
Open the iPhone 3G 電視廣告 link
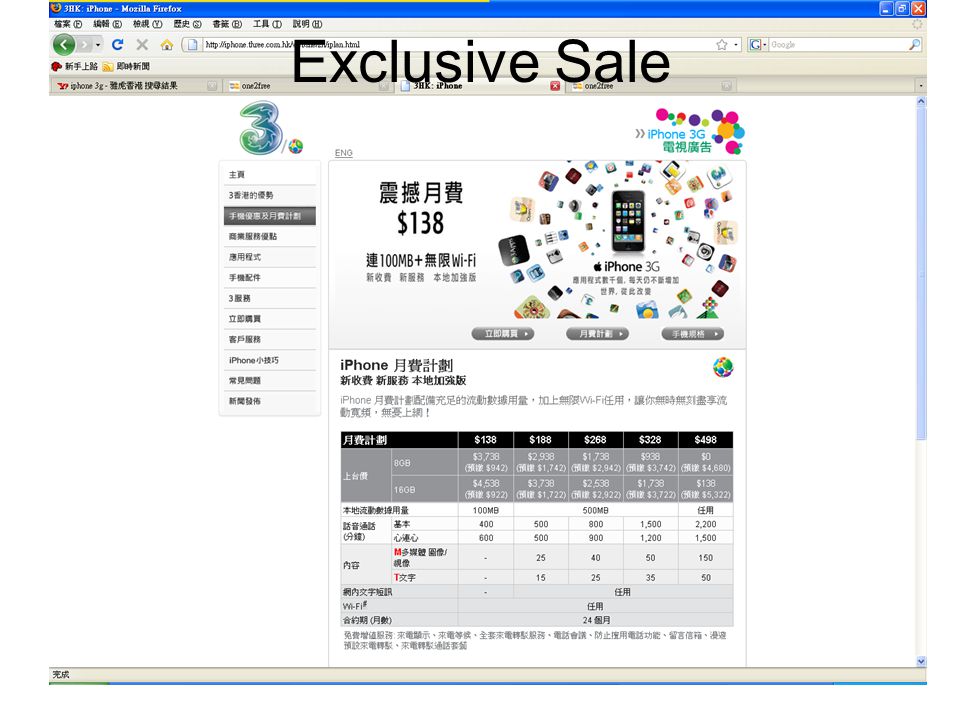click(689, 132)
